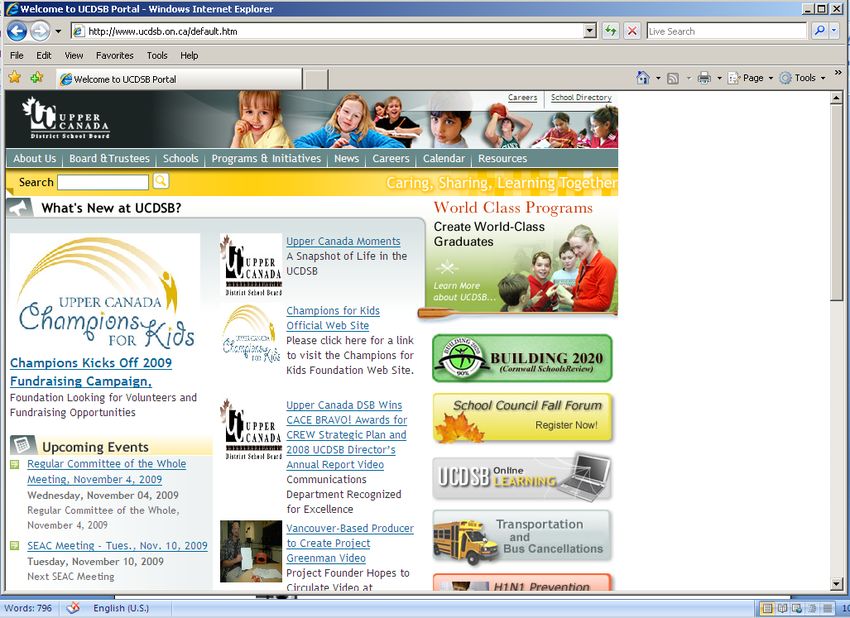Click the page scrollbar up arrow

837,98
